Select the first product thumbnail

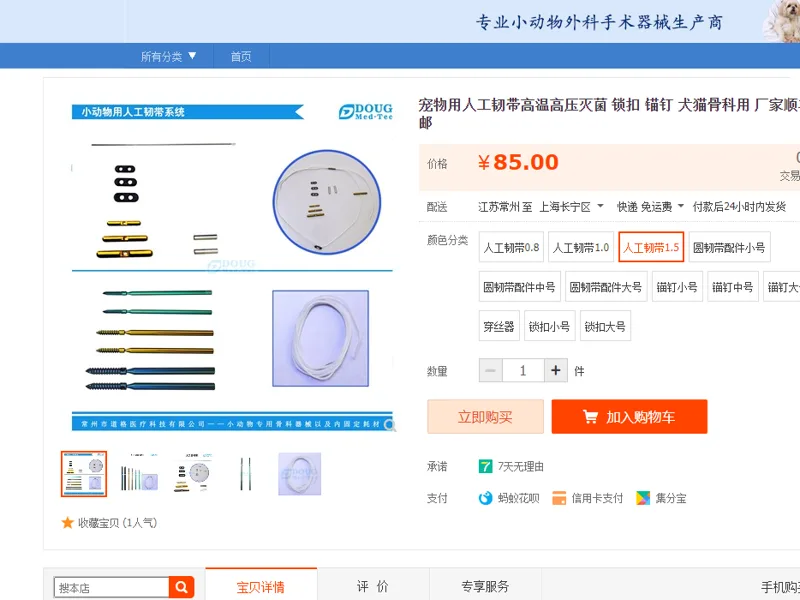click(x=84, y=474)
